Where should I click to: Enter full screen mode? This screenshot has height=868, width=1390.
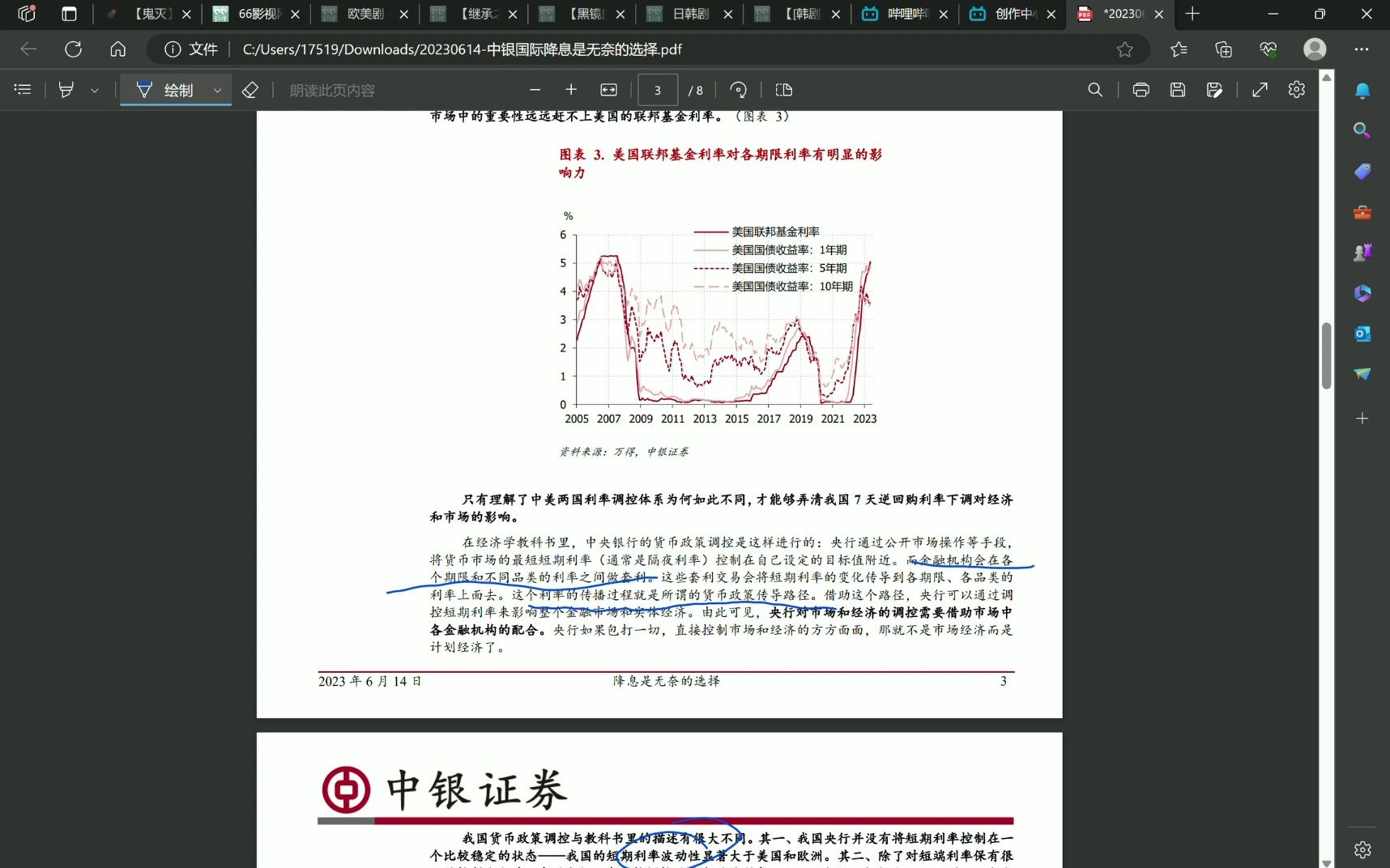(x=1260, y=90)
